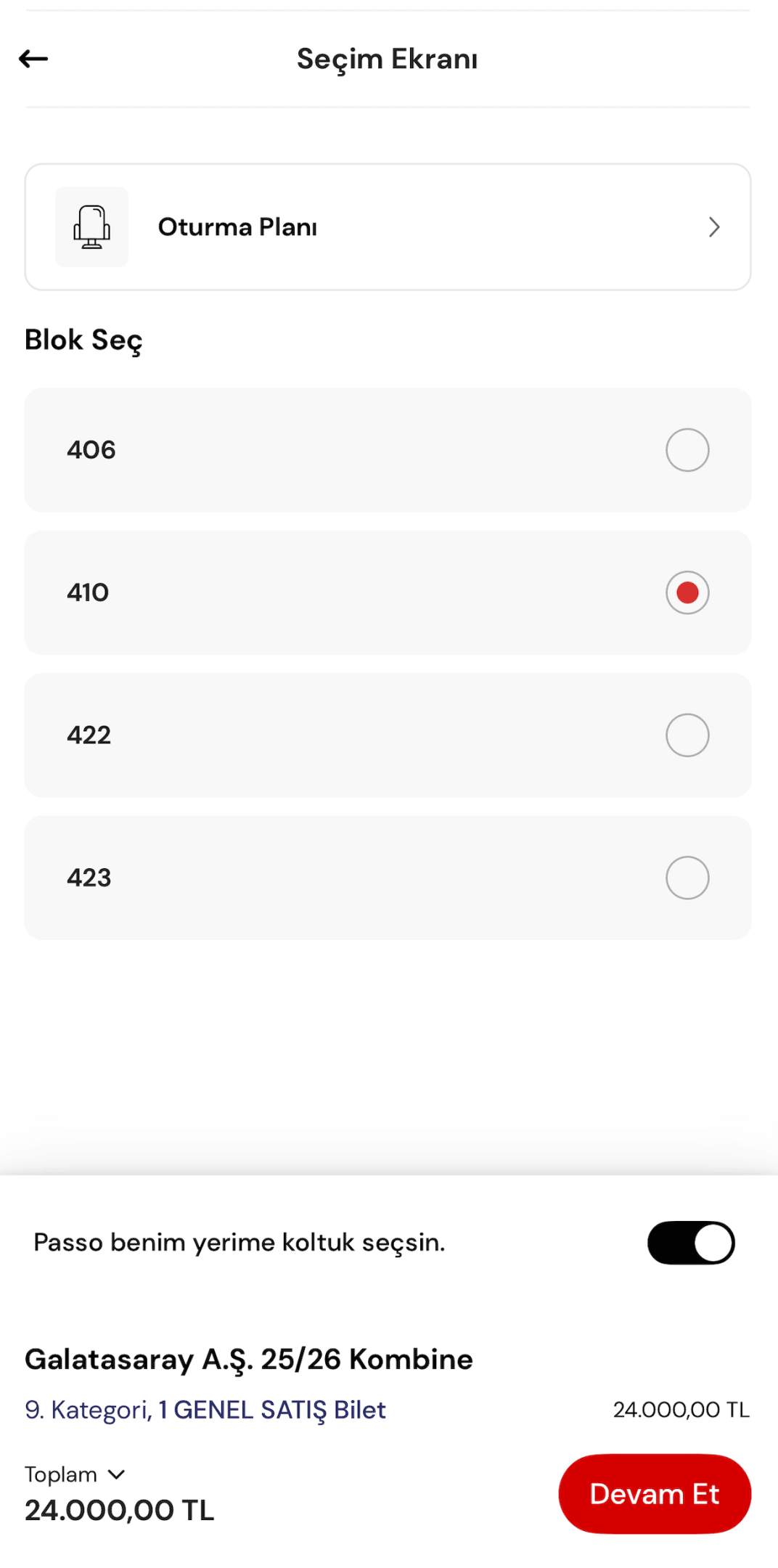Open the 9. Kategori GENEL SATIŞ link
Screen dimensions: 778x1568
[x=205, y=1410]
